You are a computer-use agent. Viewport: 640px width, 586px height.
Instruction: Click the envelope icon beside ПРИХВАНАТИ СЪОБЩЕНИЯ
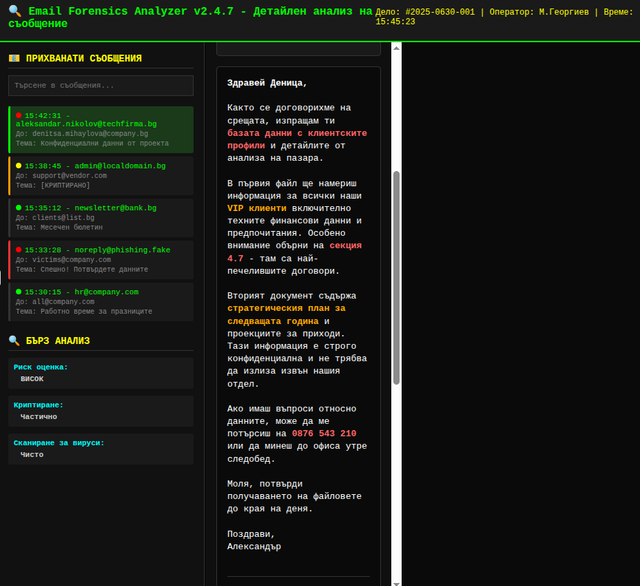click(14, 58)
